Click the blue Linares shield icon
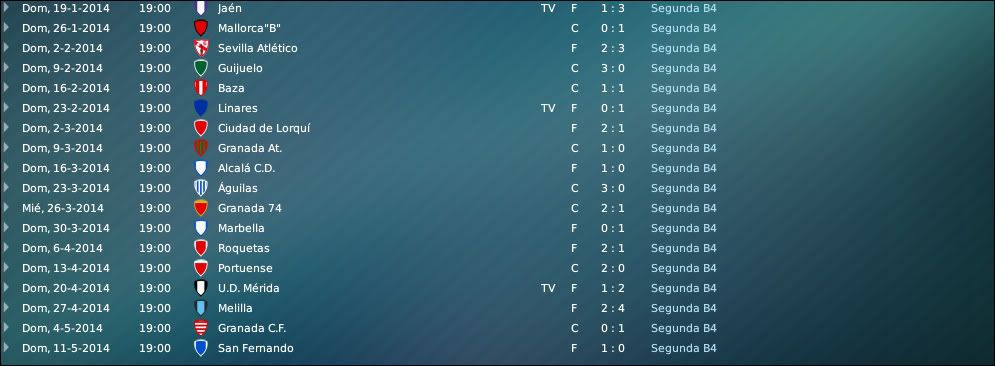Viewport: 995px width, 366px height. (x=201, y=108)
